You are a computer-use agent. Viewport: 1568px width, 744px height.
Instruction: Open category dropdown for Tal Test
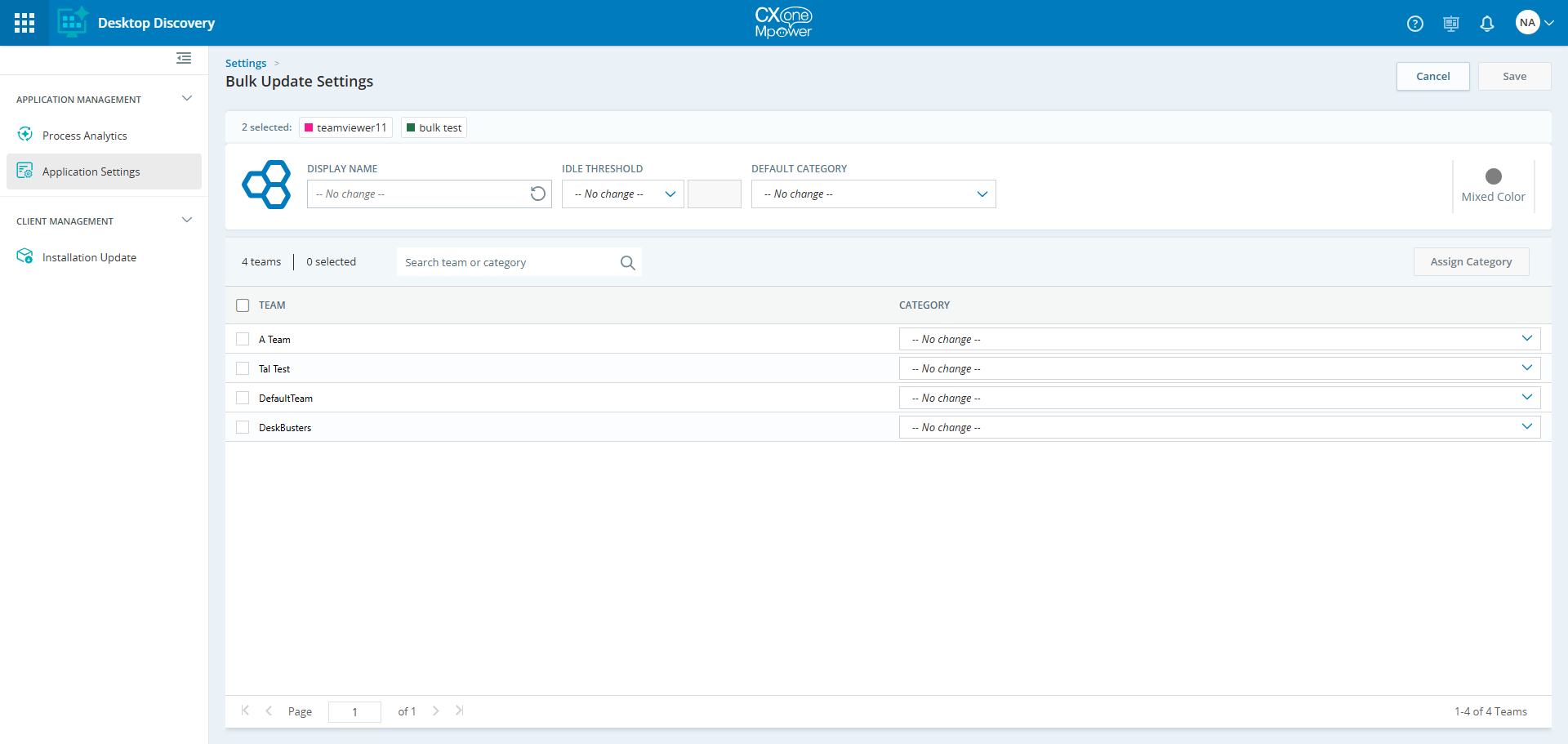click(1220, 368)
